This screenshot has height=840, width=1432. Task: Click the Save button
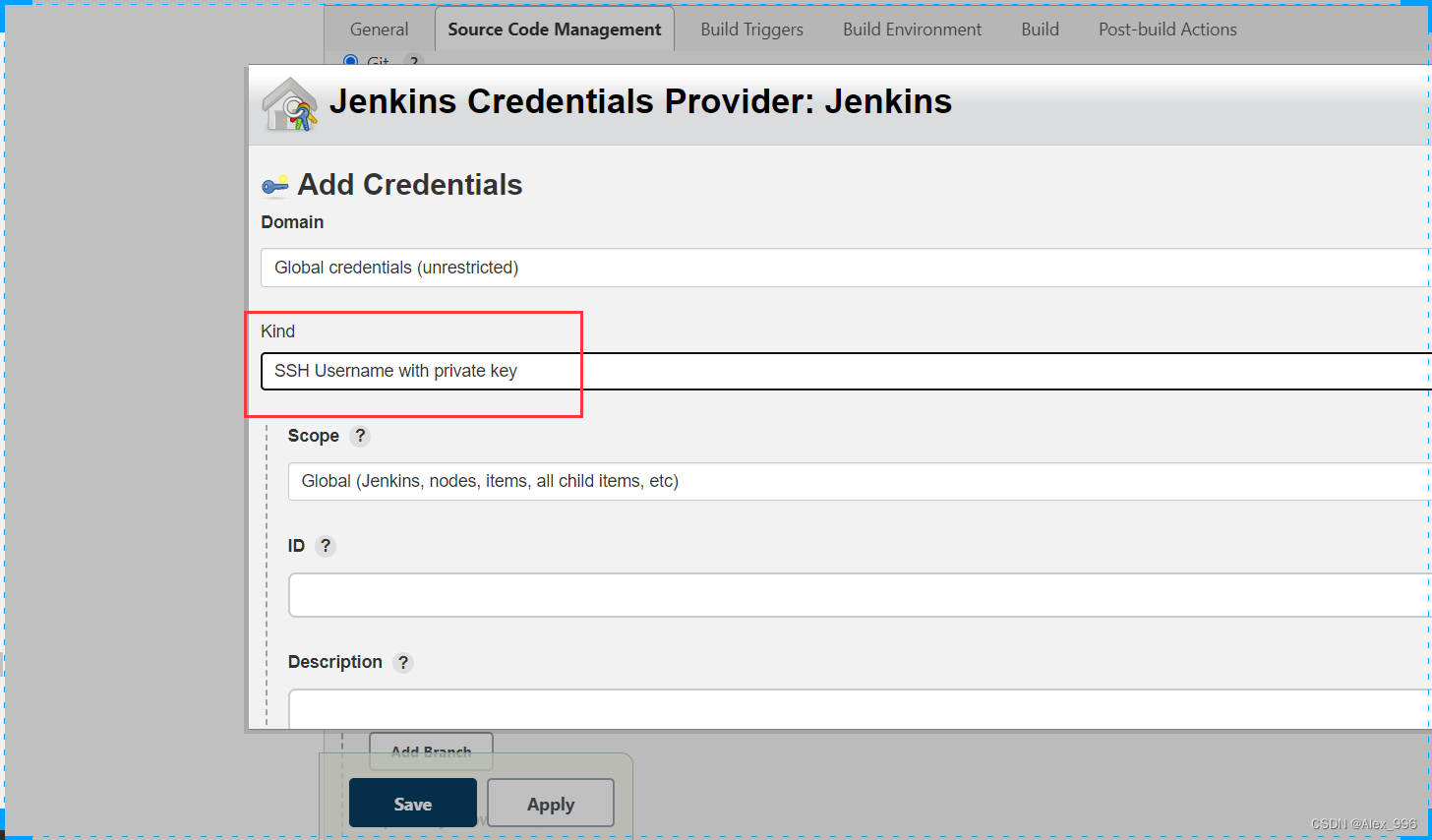[x=413, y=804]
